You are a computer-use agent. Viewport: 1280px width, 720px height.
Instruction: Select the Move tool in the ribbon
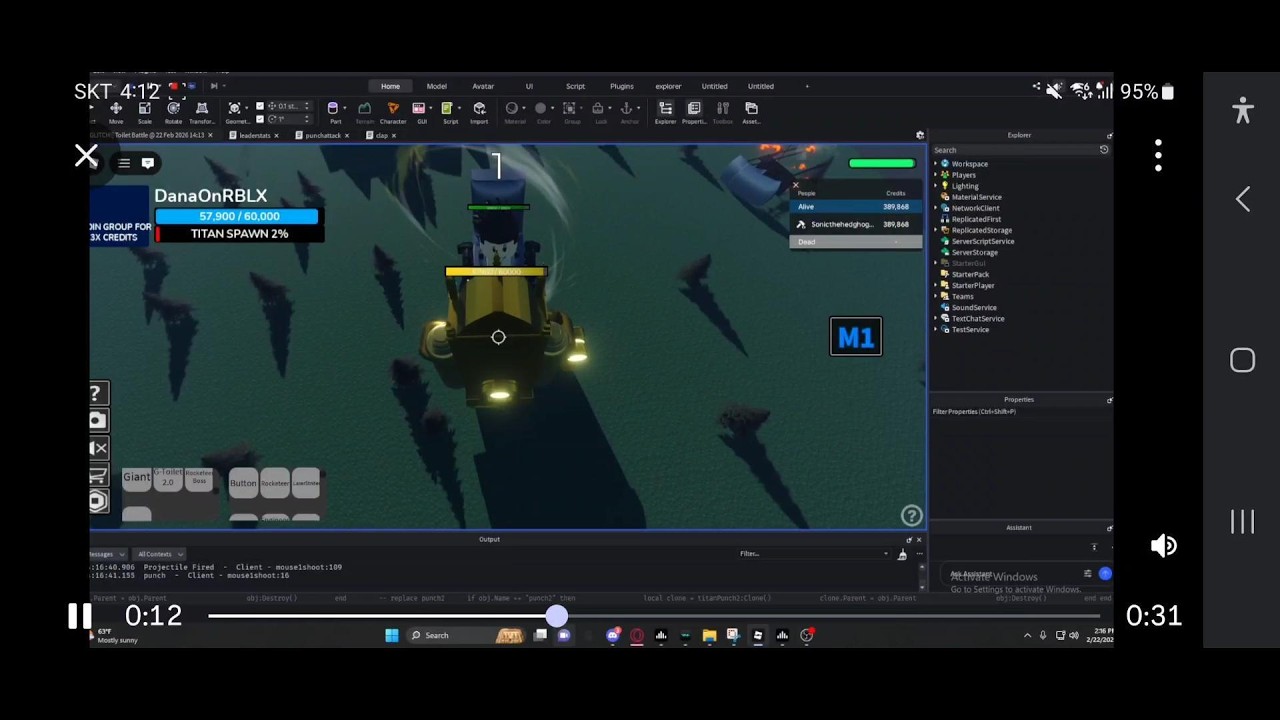(x=116, y=112)
